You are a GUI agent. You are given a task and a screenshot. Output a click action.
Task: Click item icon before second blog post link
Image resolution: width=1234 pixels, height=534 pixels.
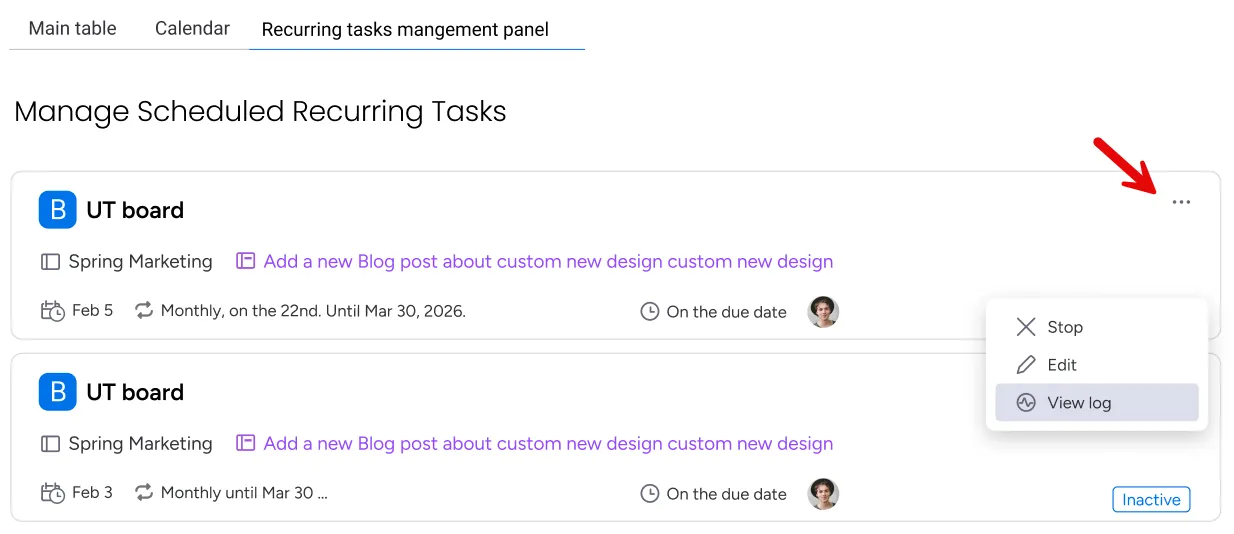[246, 443]
